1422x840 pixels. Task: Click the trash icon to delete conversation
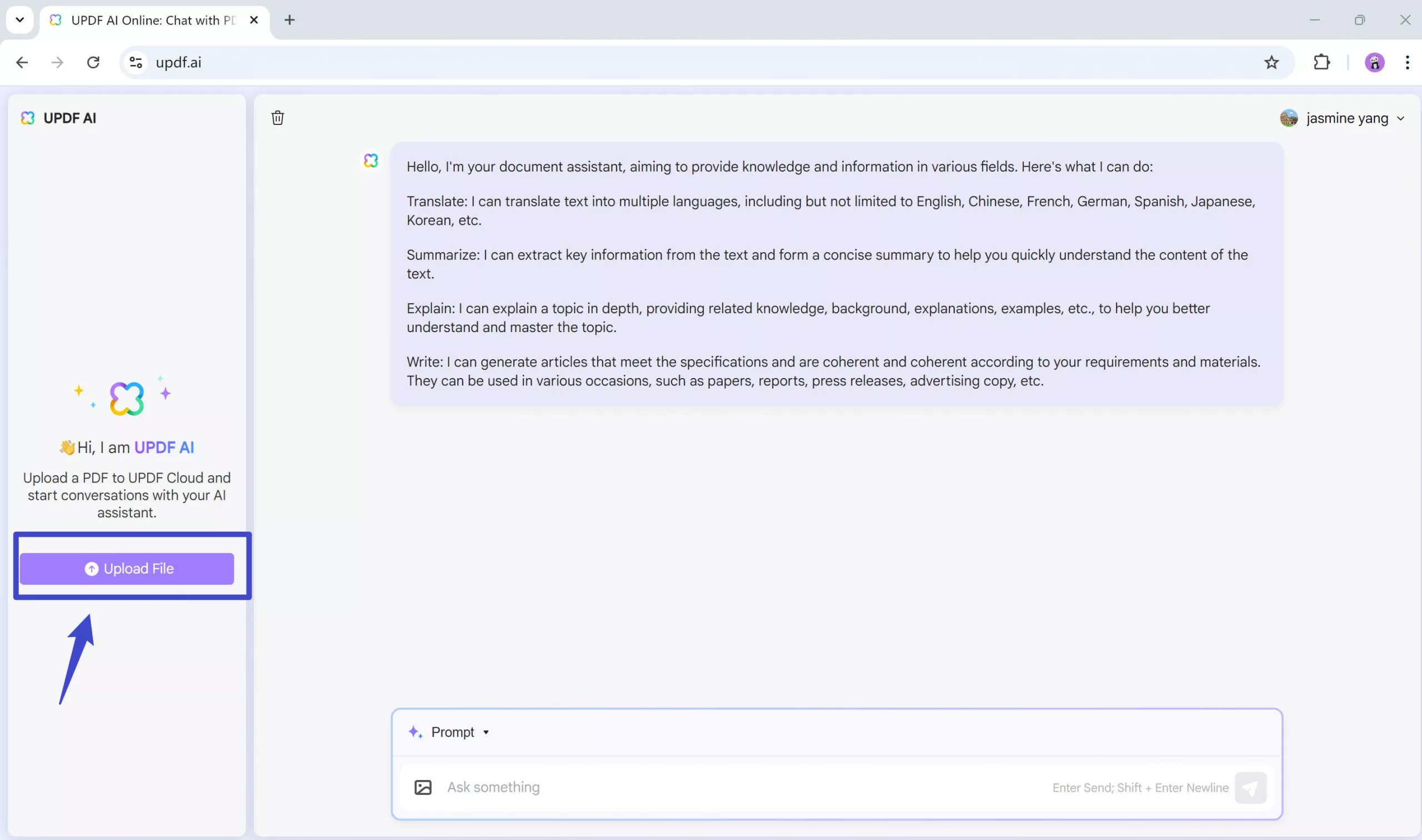click(278, 118)
